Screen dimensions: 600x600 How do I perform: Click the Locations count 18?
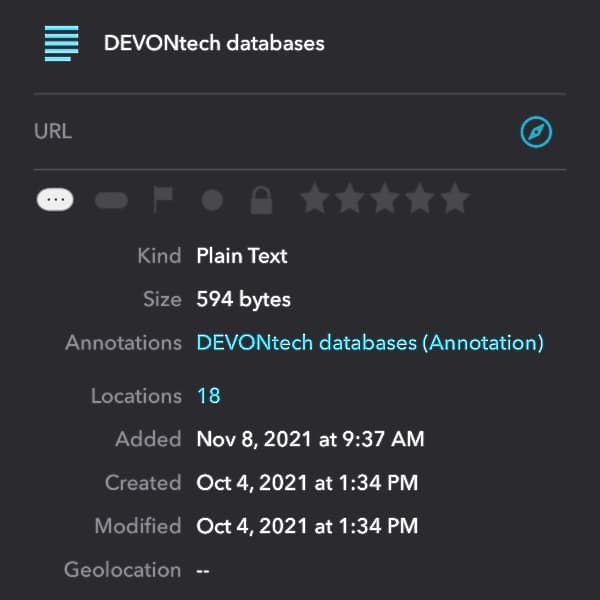tap(209, 396)
